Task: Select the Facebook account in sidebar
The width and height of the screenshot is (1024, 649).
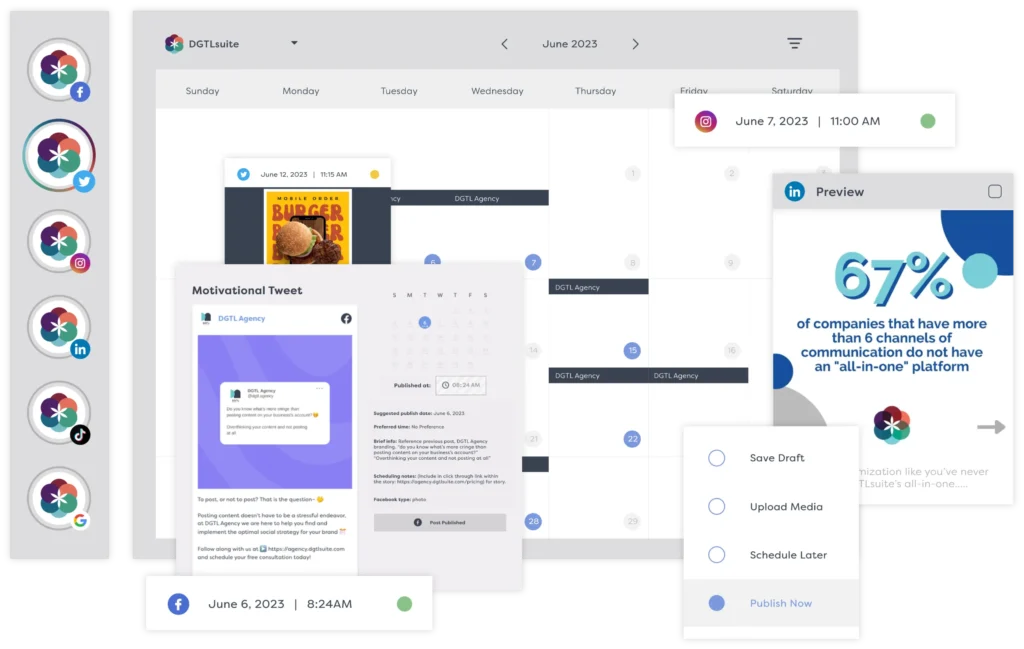Action: 59,70
